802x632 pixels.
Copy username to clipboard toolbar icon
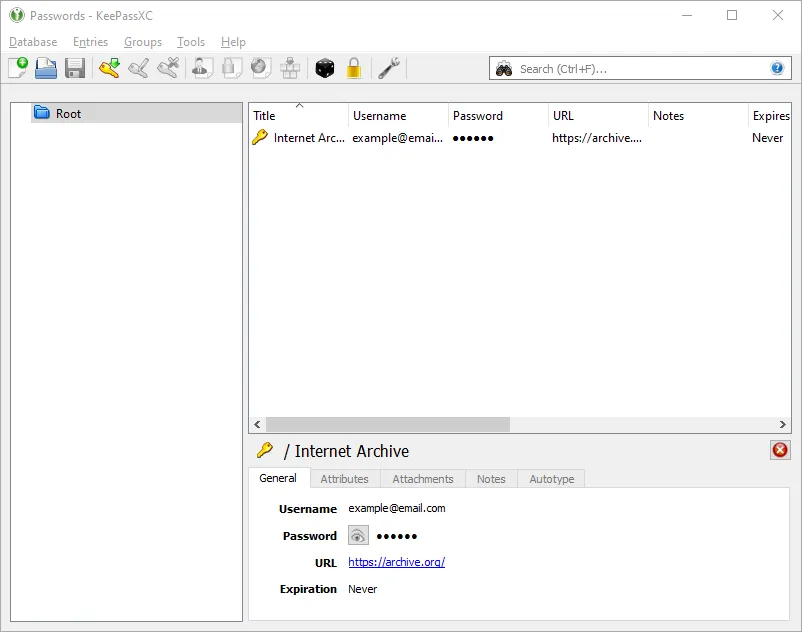[202, 68]
